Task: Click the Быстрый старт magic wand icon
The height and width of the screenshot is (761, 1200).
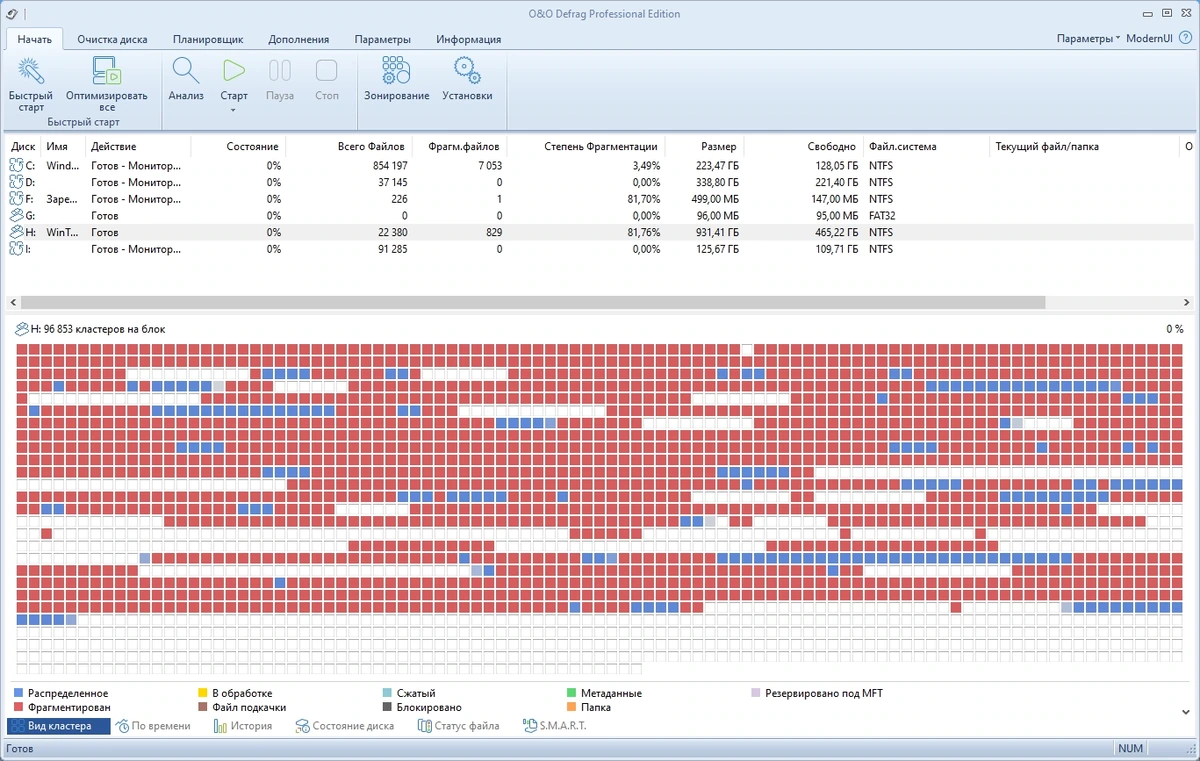Action: coord(31,70)
